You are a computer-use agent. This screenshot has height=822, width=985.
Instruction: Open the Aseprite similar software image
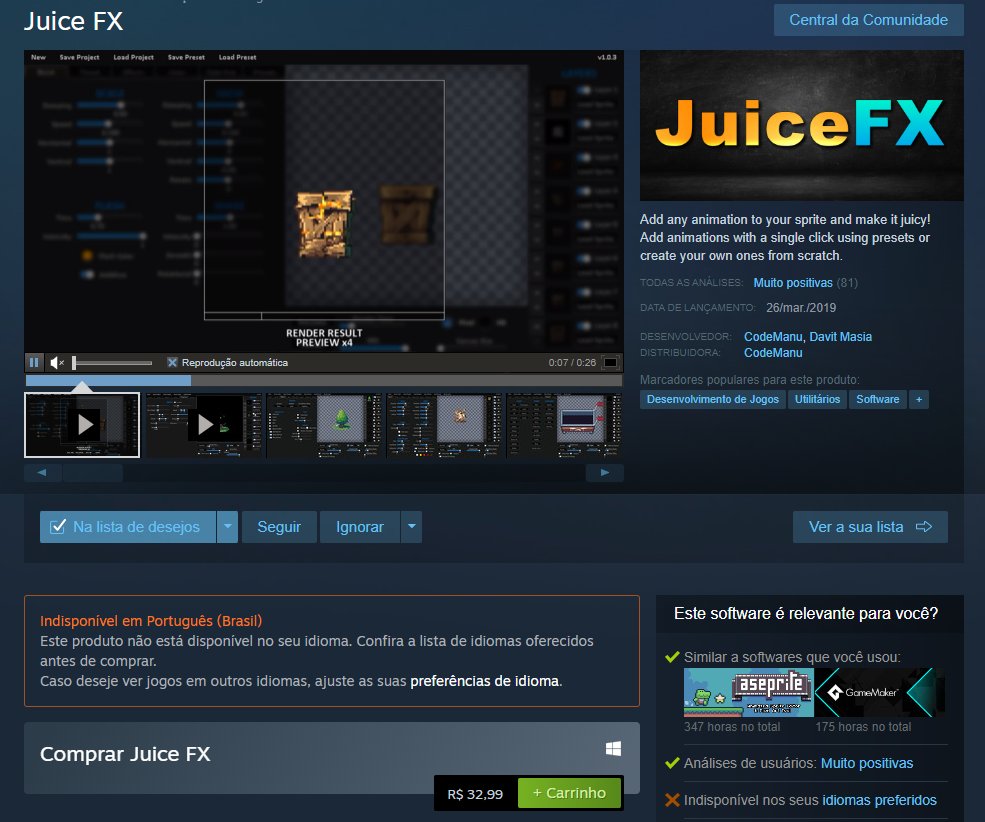(x=749, y=693)
